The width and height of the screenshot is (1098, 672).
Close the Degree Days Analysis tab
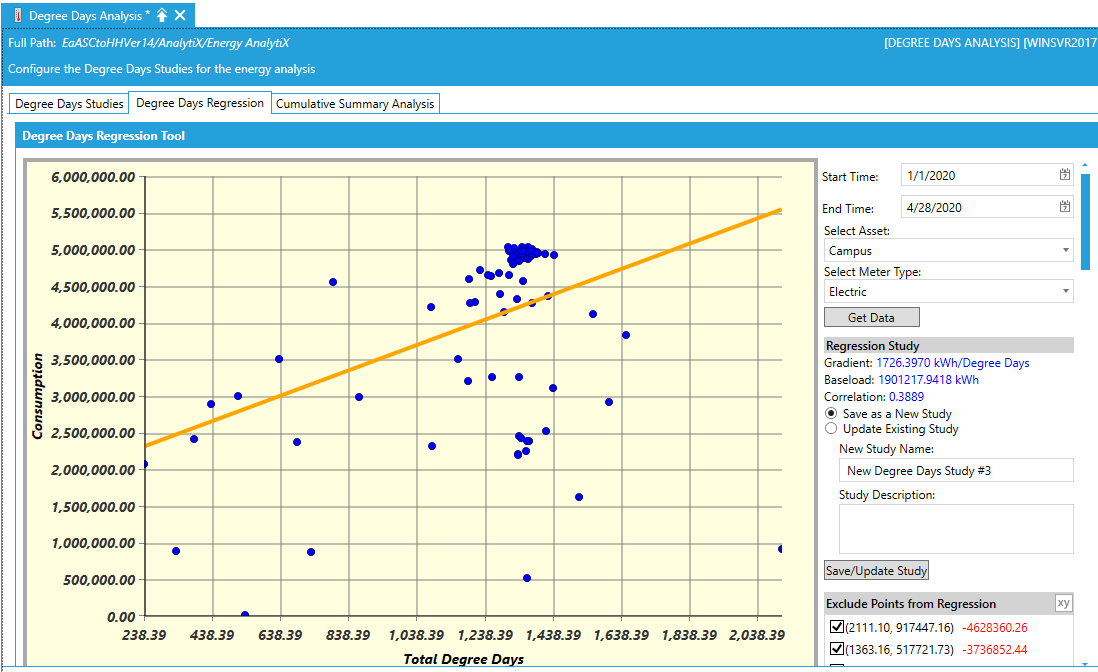click(x=180, y=15)
